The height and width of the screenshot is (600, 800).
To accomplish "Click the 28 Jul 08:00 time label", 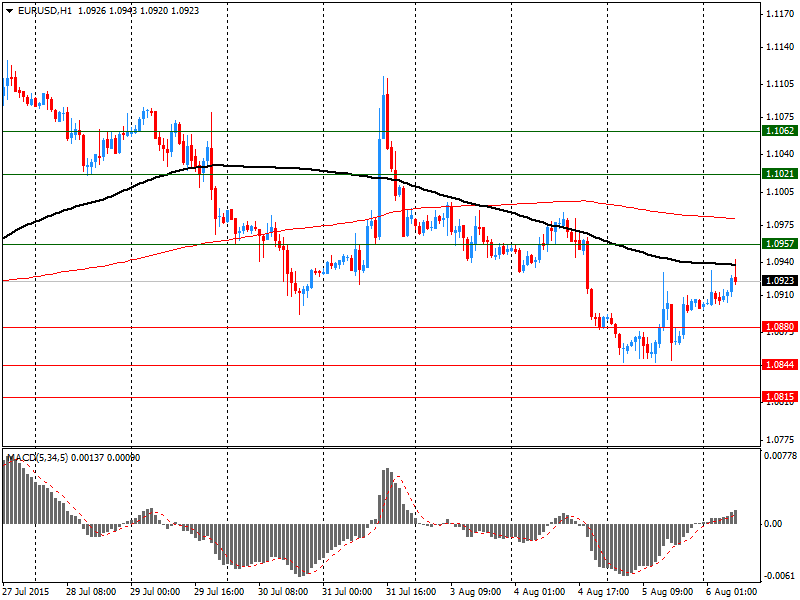I will [x=91, y=592].
